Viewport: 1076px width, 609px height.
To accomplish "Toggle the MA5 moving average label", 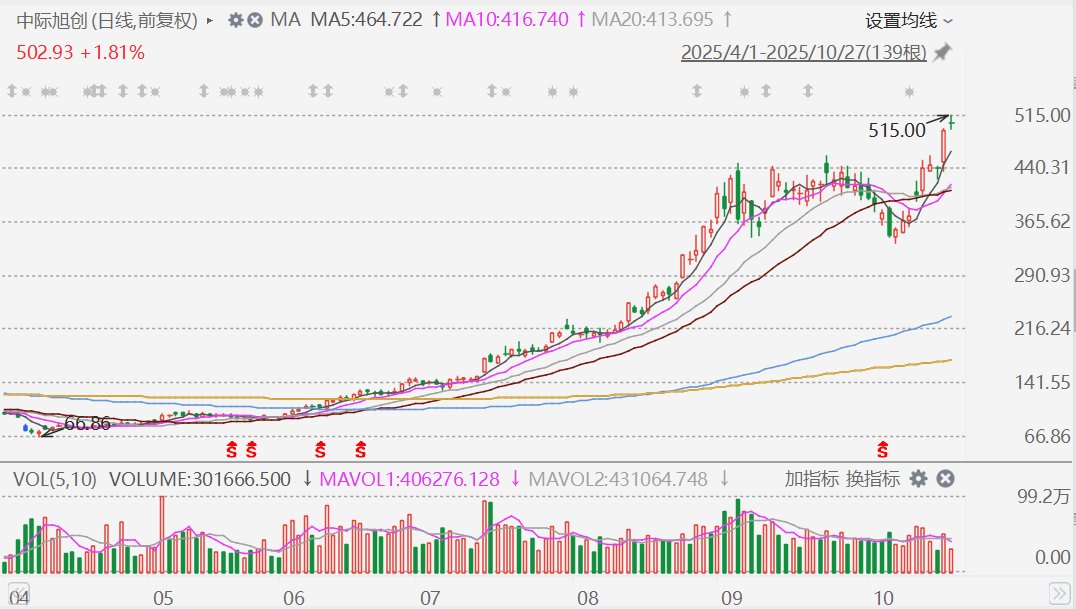I will (x=366, y=20).
